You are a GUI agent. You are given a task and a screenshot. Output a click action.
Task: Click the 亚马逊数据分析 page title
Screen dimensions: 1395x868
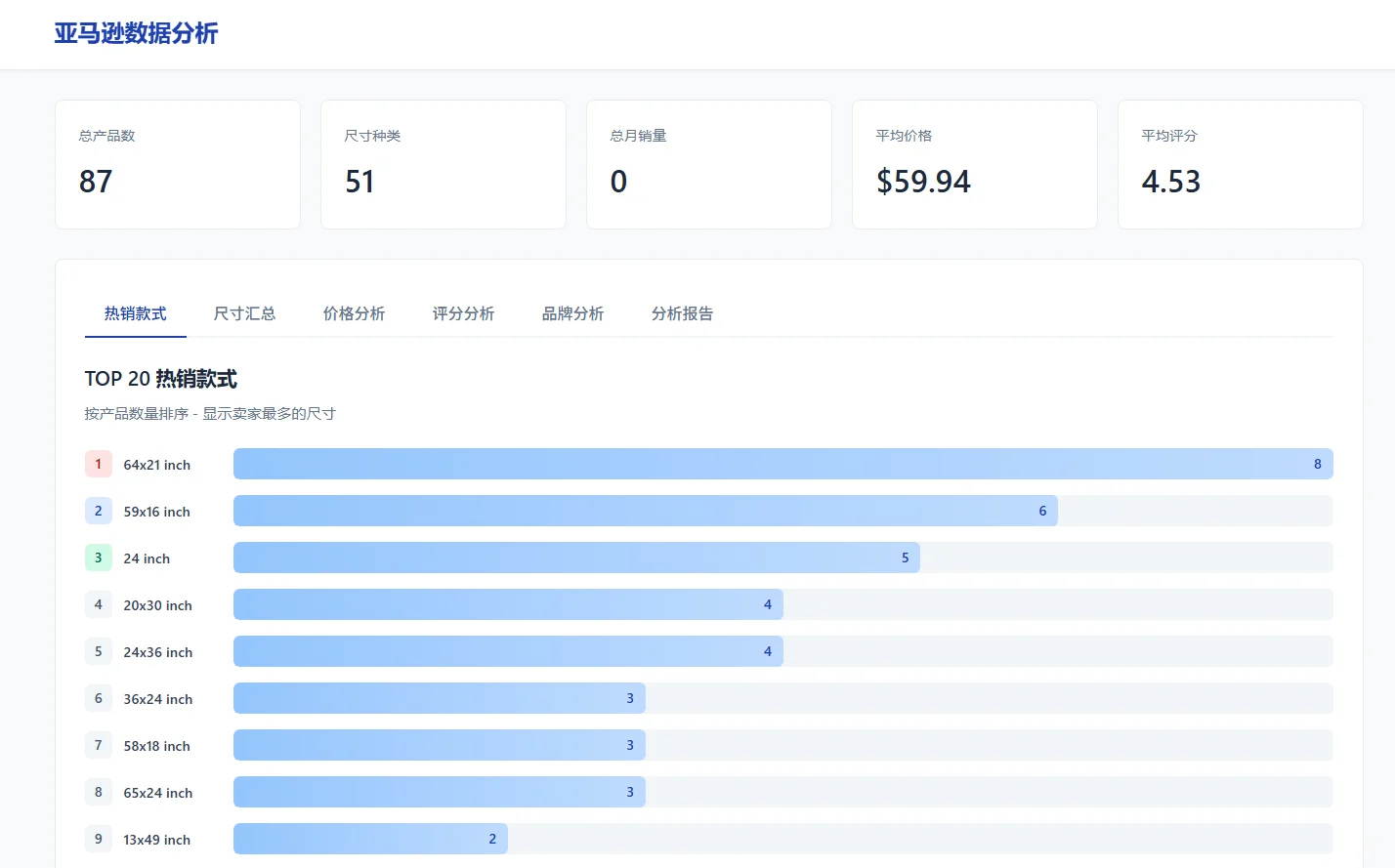pyautogui.click(x=136, y=33)
